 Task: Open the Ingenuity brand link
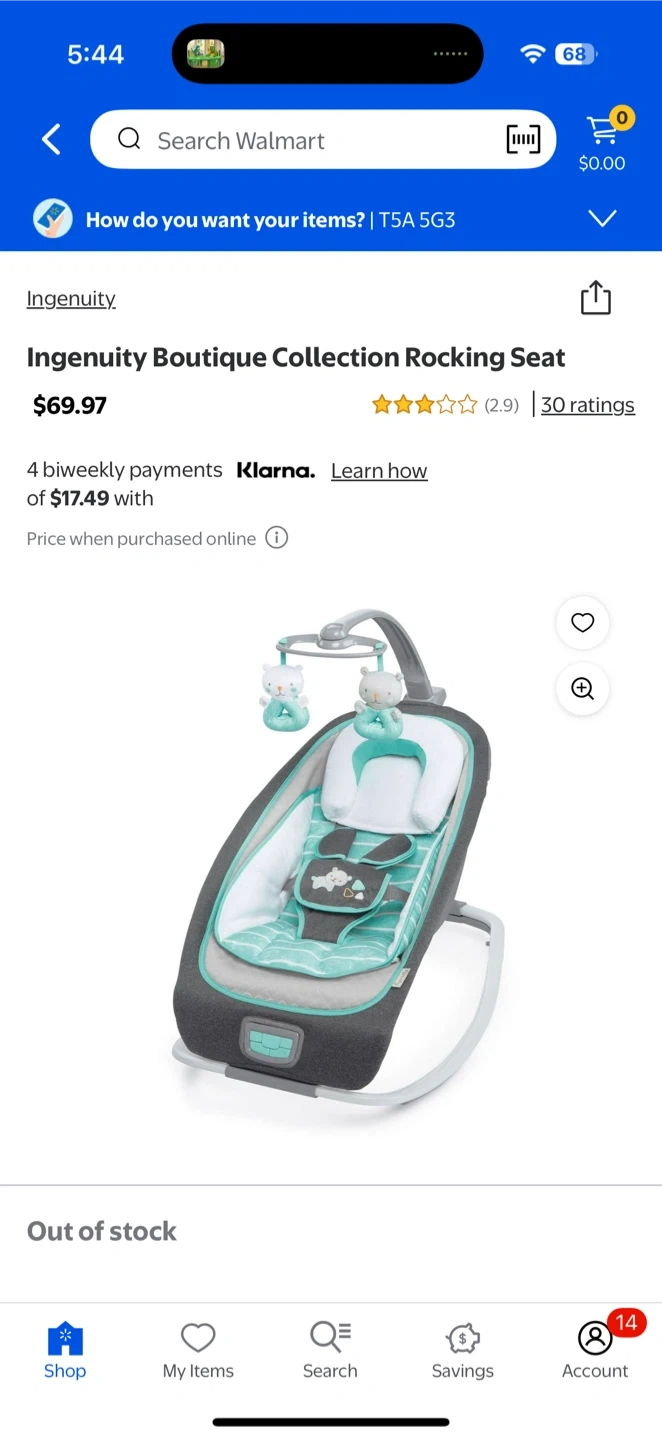(x=71, y=299)
